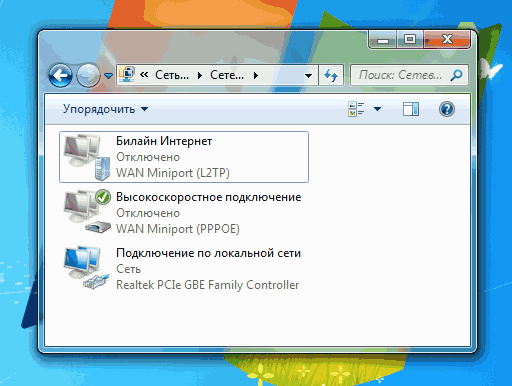Screen dimensions: 512x386
Task: Click Realtek PCIe GBE Family Controller text
Action: pyautogui.click(x=207, y=285)
